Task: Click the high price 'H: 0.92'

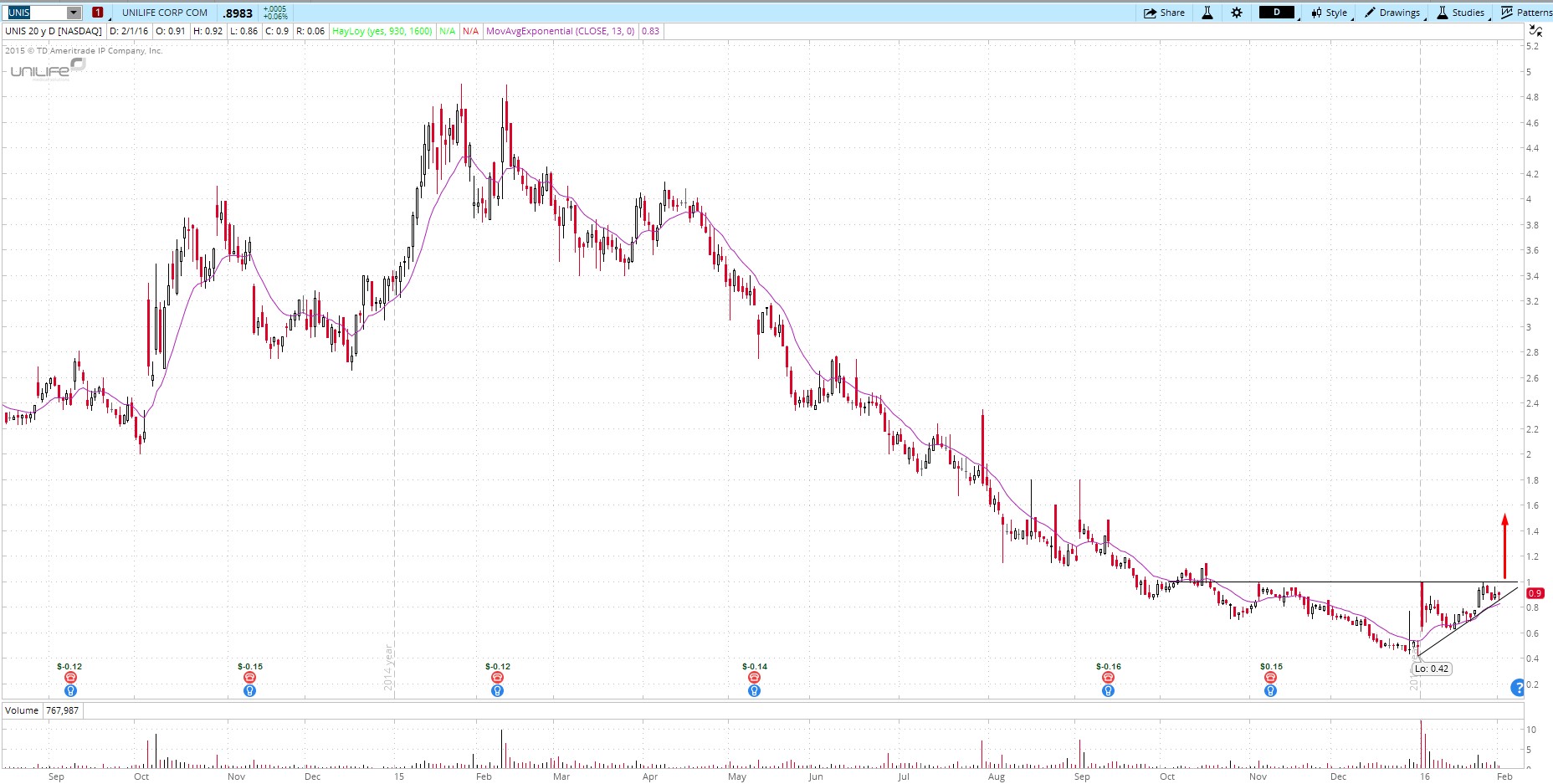Action: pyautogui.click(x=208, y=31)
